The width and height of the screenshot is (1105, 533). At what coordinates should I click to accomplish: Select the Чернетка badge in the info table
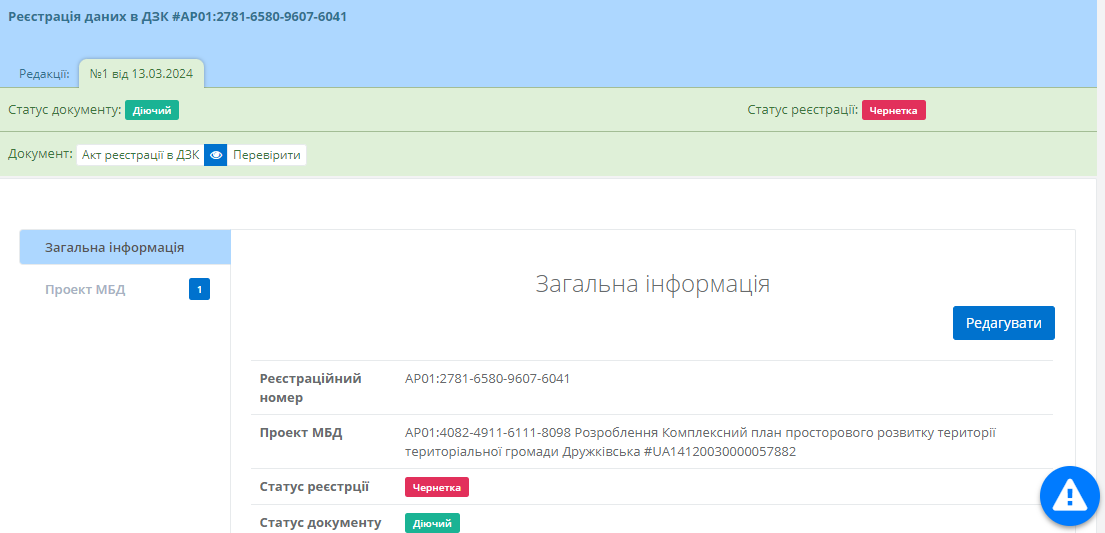pyautogui.click(x=436, y=487)
